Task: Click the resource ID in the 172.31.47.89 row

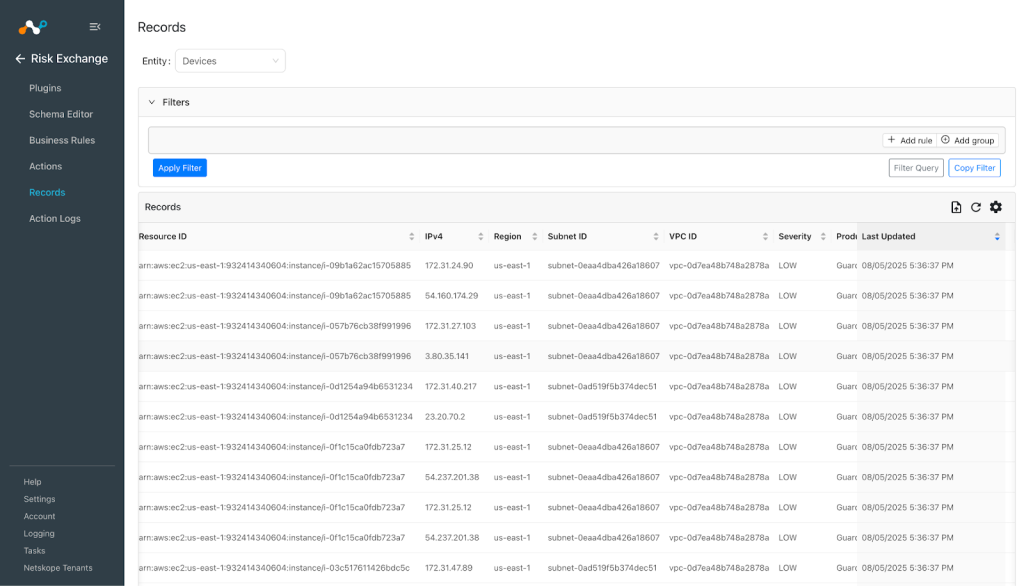Action: 274,568
